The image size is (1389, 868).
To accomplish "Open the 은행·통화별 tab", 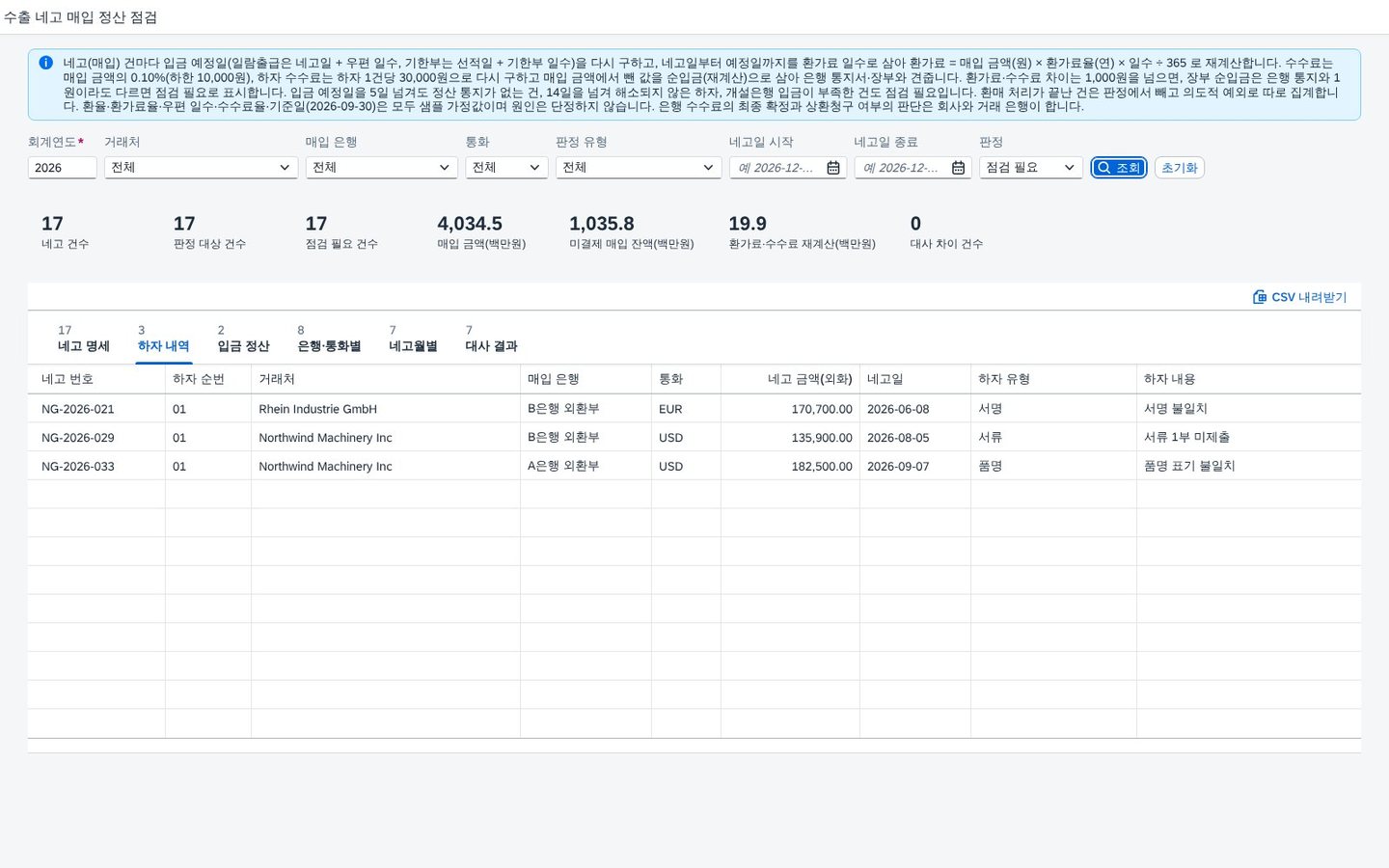I will tap(329, 339).
